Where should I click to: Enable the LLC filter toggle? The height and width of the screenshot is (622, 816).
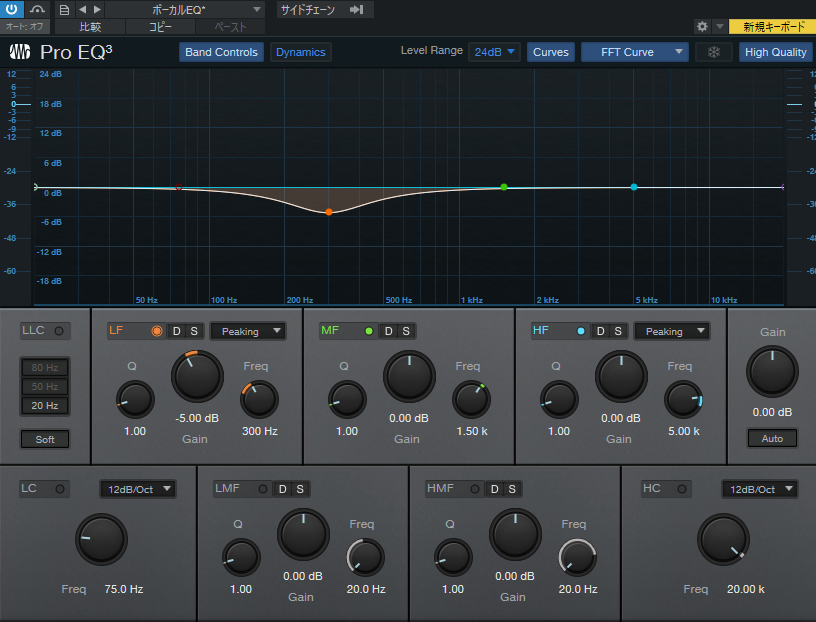coord(59,331)
